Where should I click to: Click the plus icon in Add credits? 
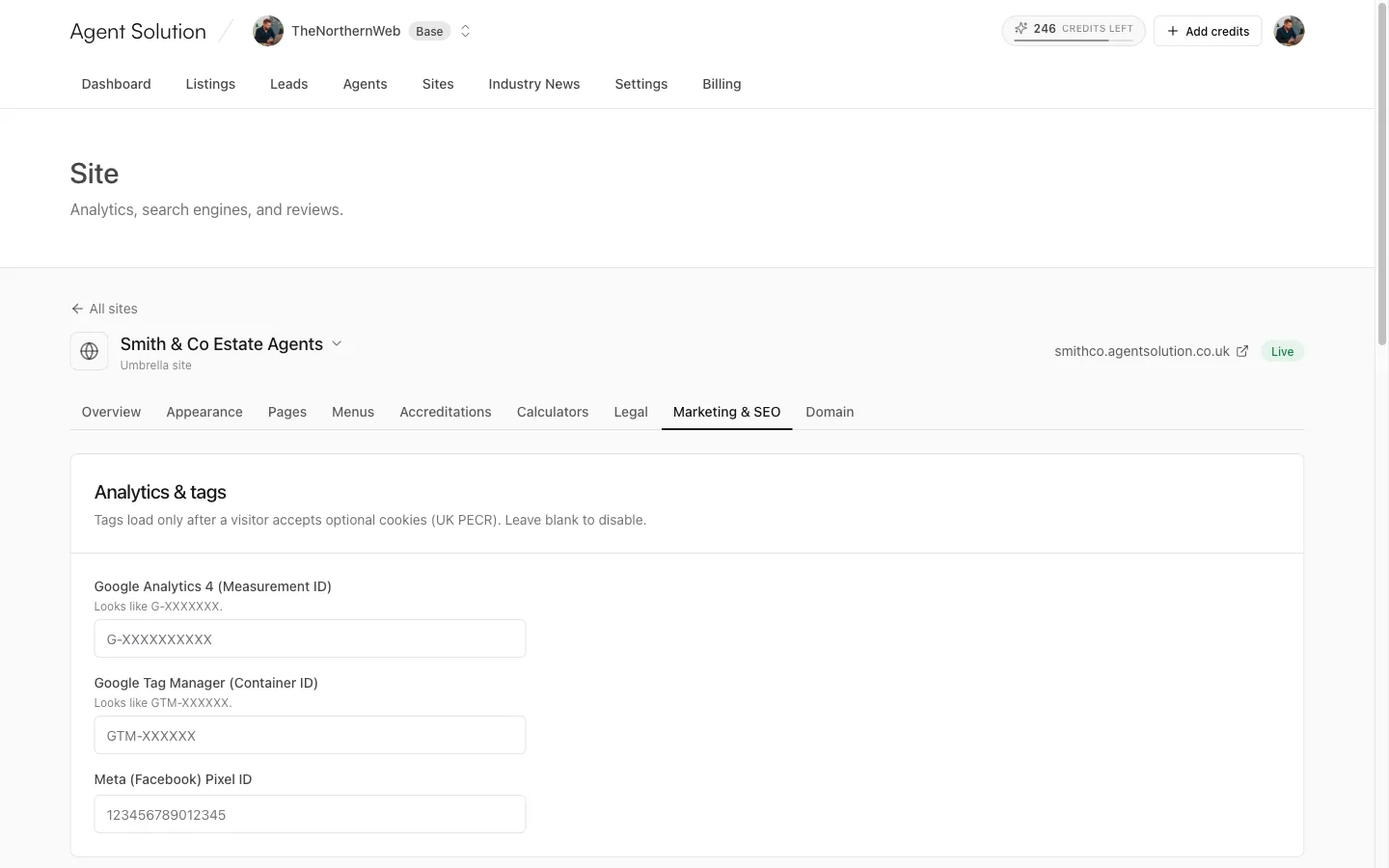point(1173,31)
